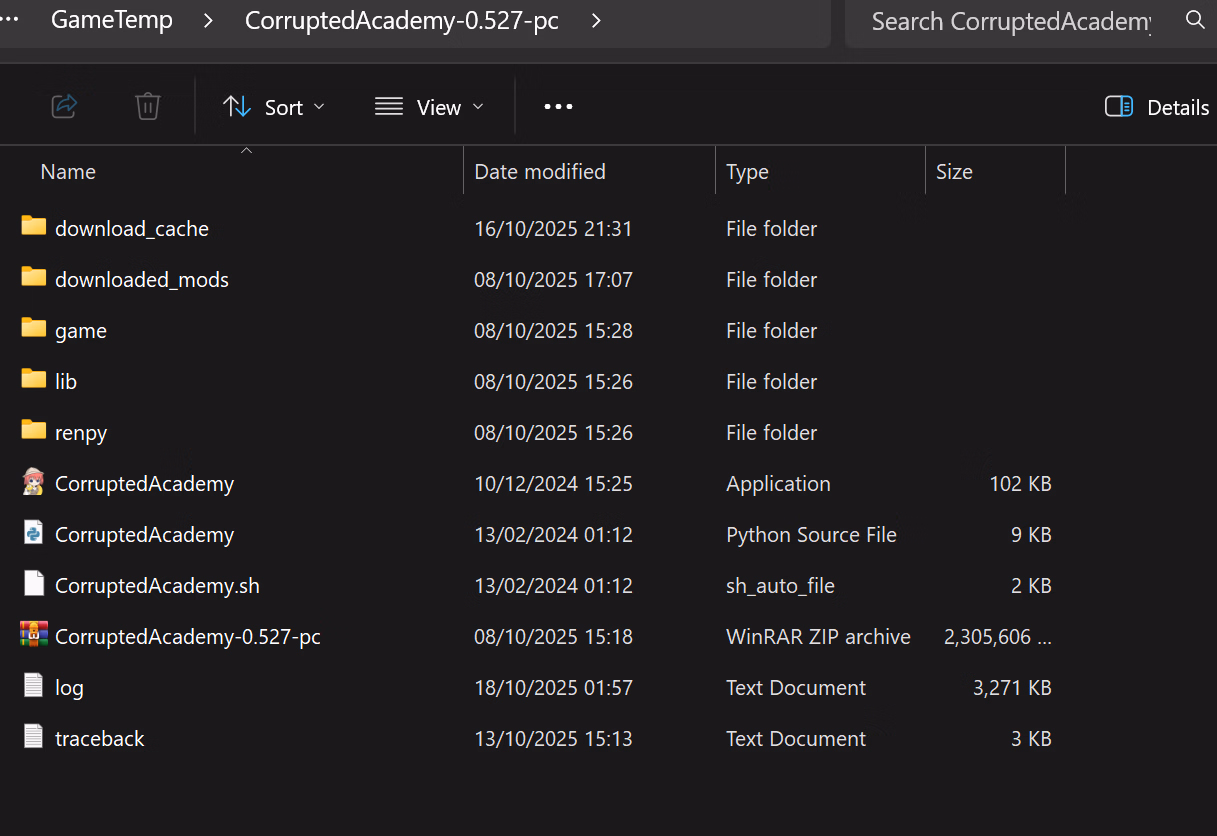Click the Delete trash can icon

click(x=148, y=106)
